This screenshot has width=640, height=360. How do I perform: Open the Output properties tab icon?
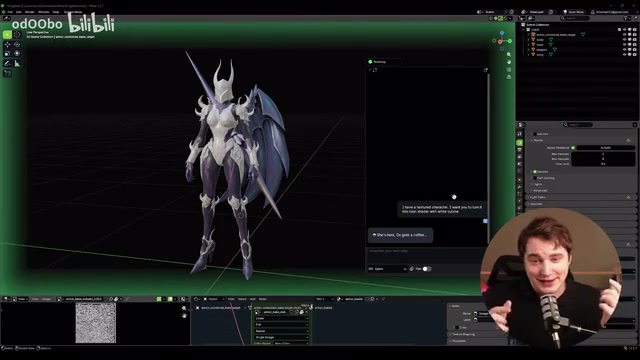(520, 150)
